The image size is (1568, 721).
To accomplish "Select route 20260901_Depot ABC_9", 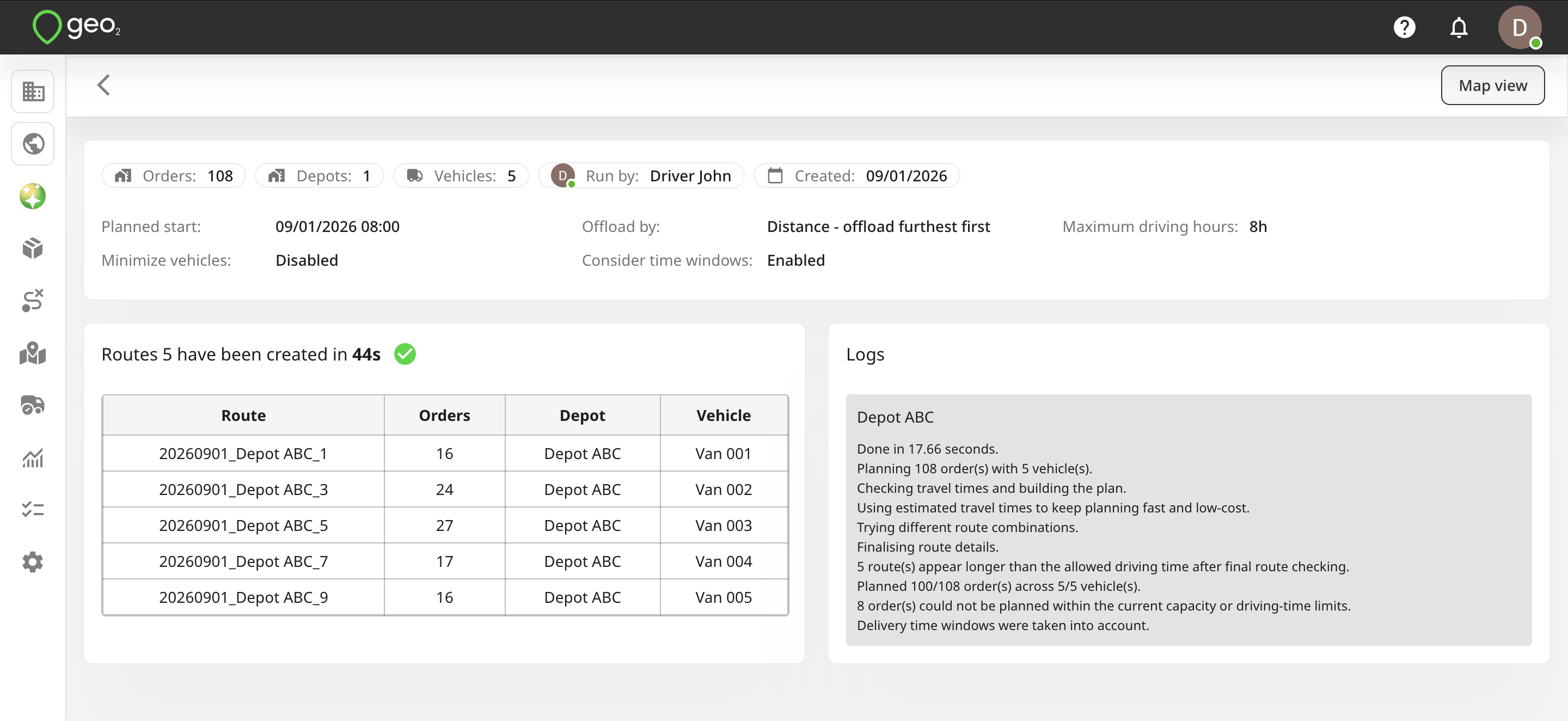I will tap(243, 597).
